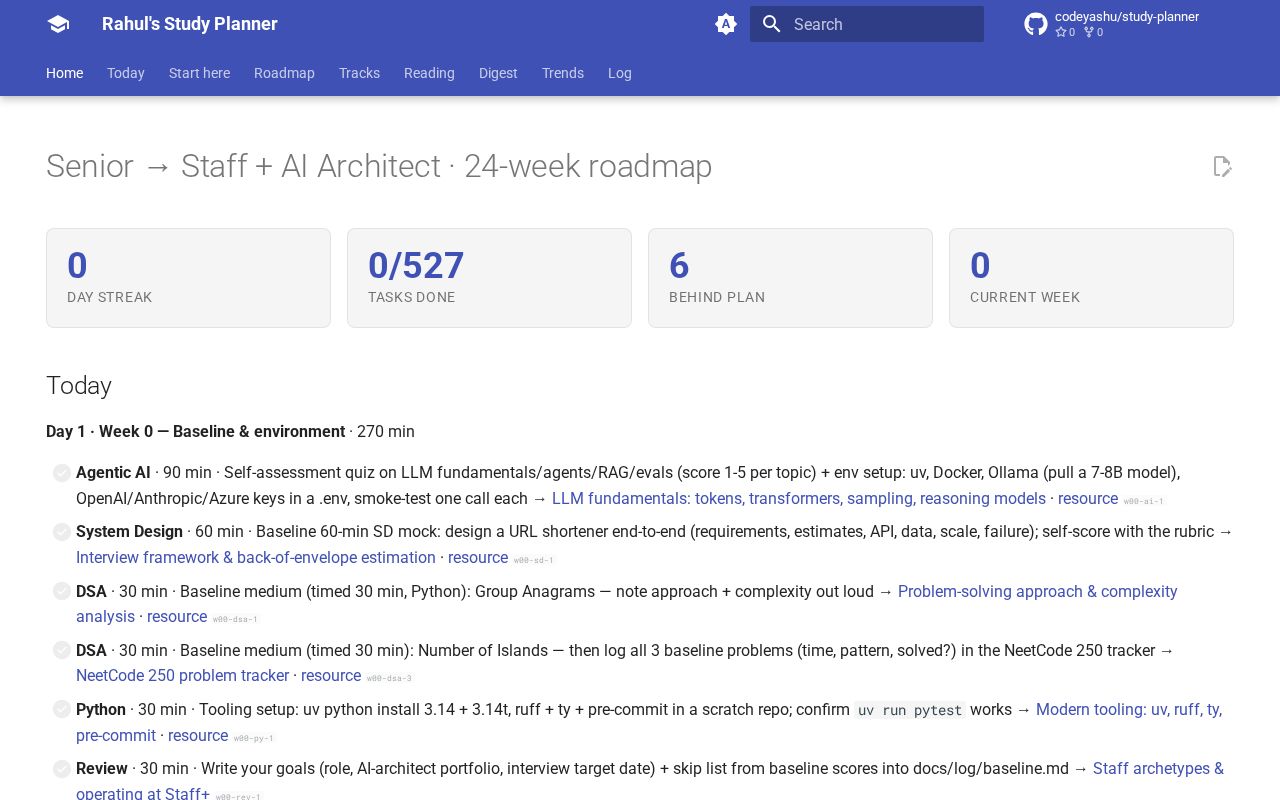This screenshot has height=800, width=1280.
Task: Click the "Today" section heading
Action: [79, 386]
